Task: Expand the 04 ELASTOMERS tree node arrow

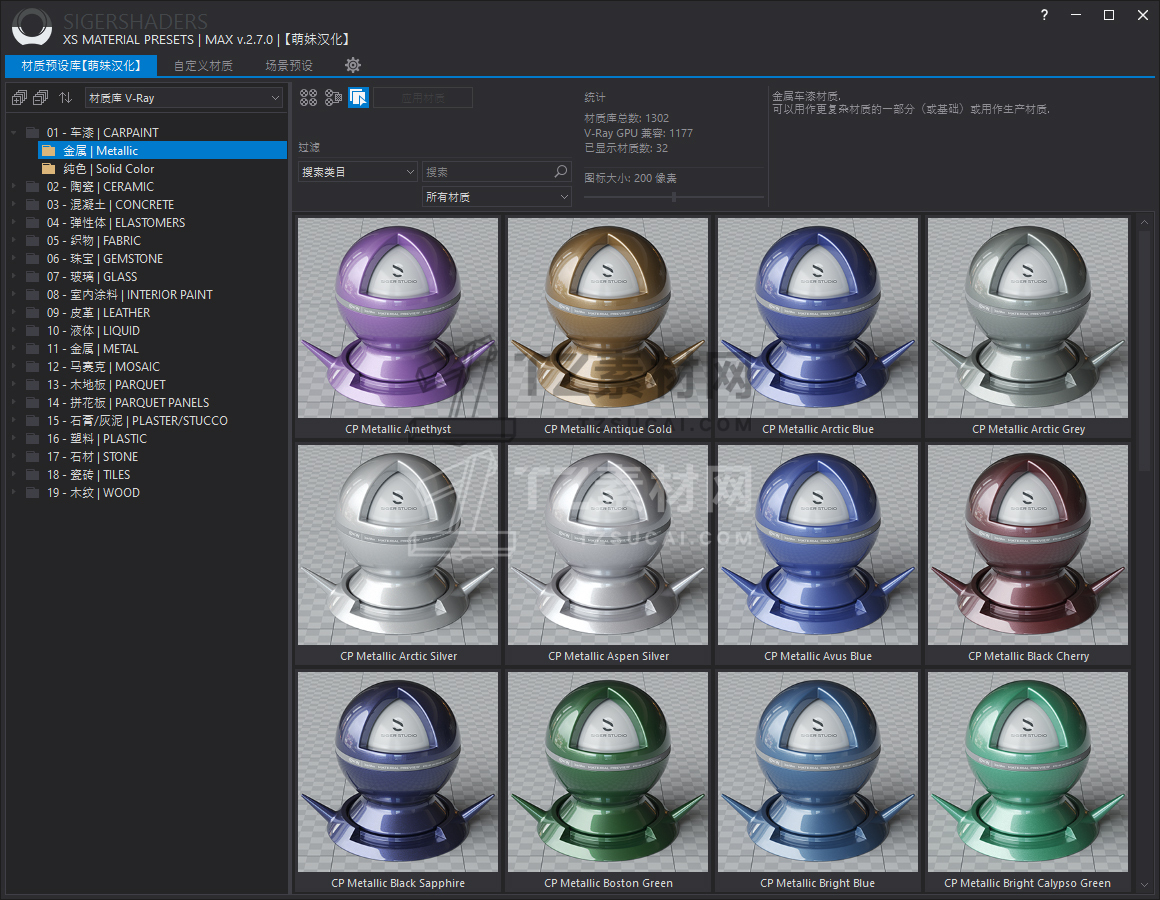Action: pos(13,223)
